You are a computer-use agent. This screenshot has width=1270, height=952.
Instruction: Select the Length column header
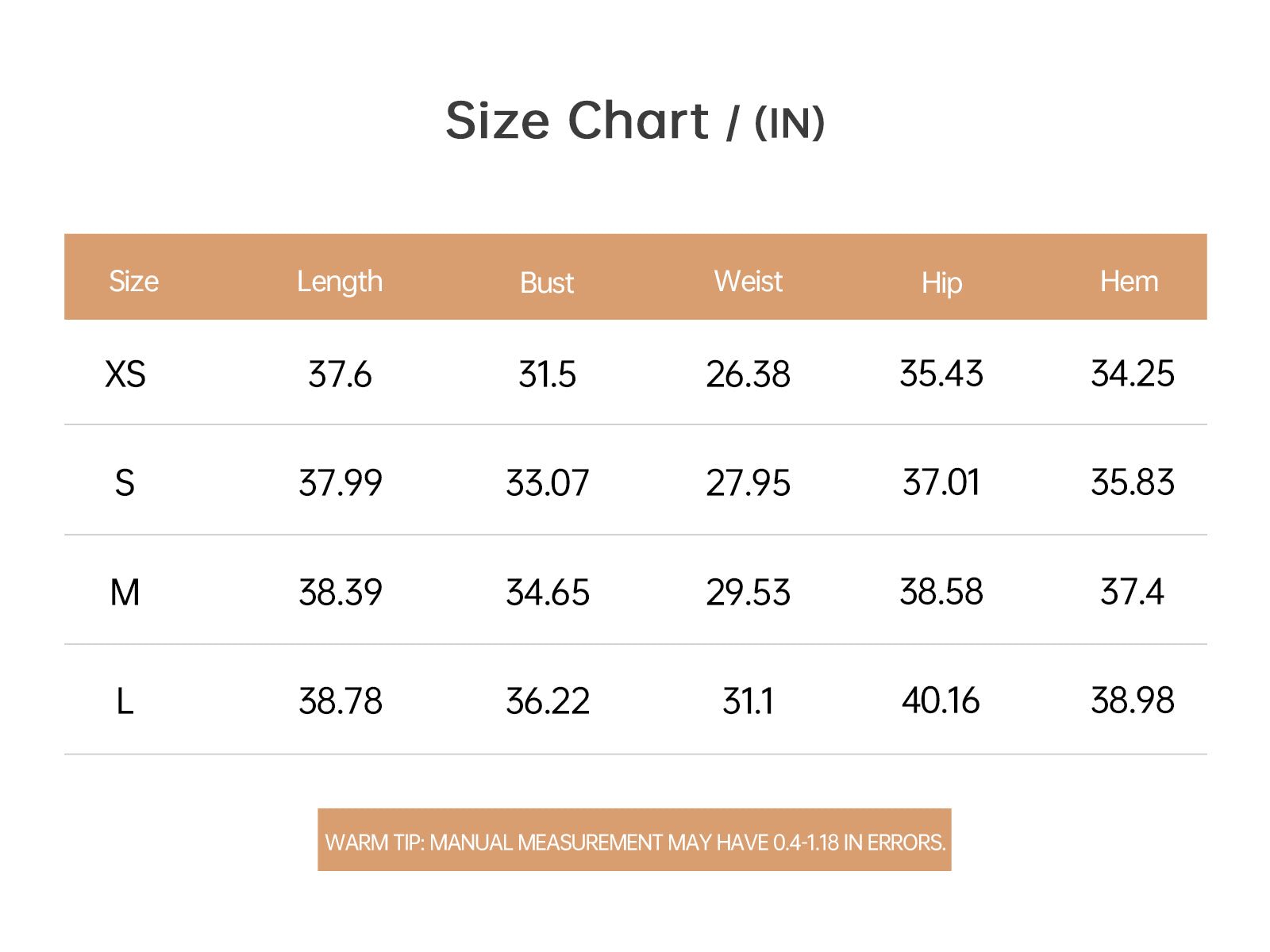[x=340, y=282]
